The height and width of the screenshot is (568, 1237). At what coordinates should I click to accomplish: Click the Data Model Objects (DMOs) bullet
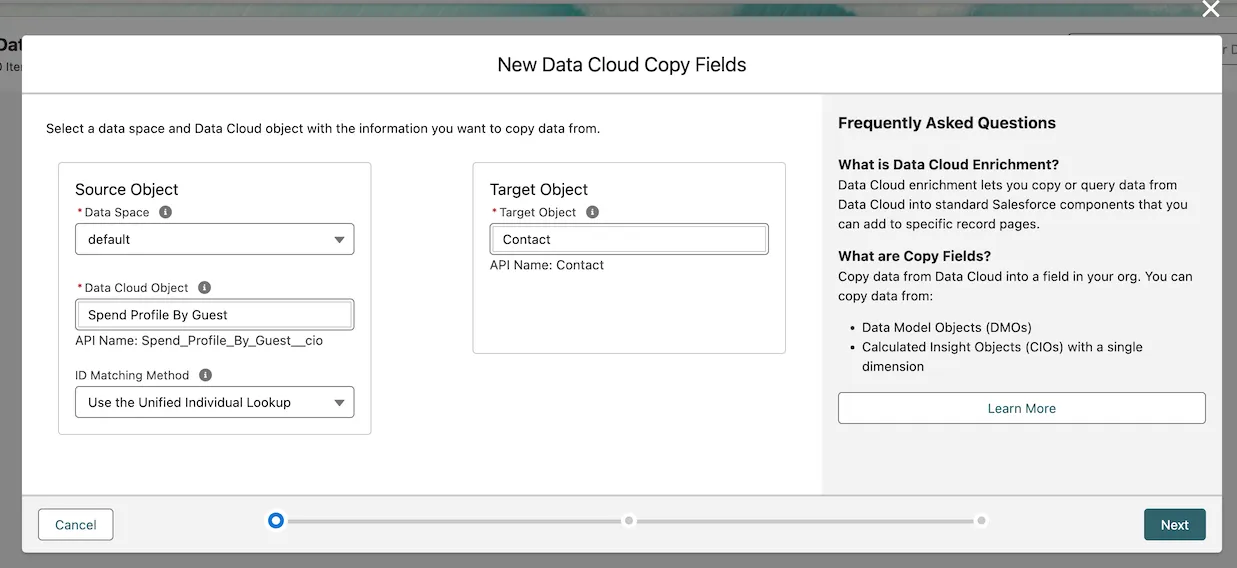tap(946, 328)
